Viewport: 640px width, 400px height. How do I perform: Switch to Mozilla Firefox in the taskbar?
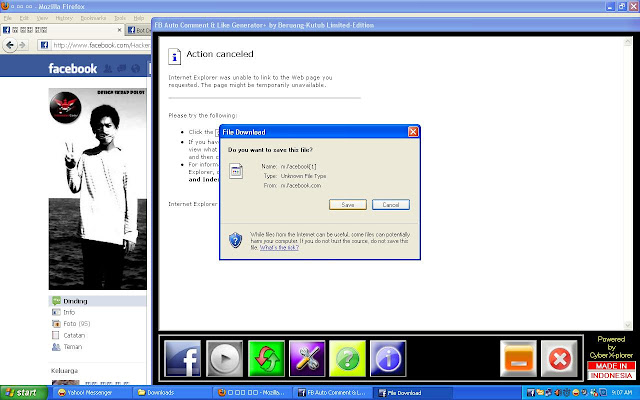coord(253,393)
